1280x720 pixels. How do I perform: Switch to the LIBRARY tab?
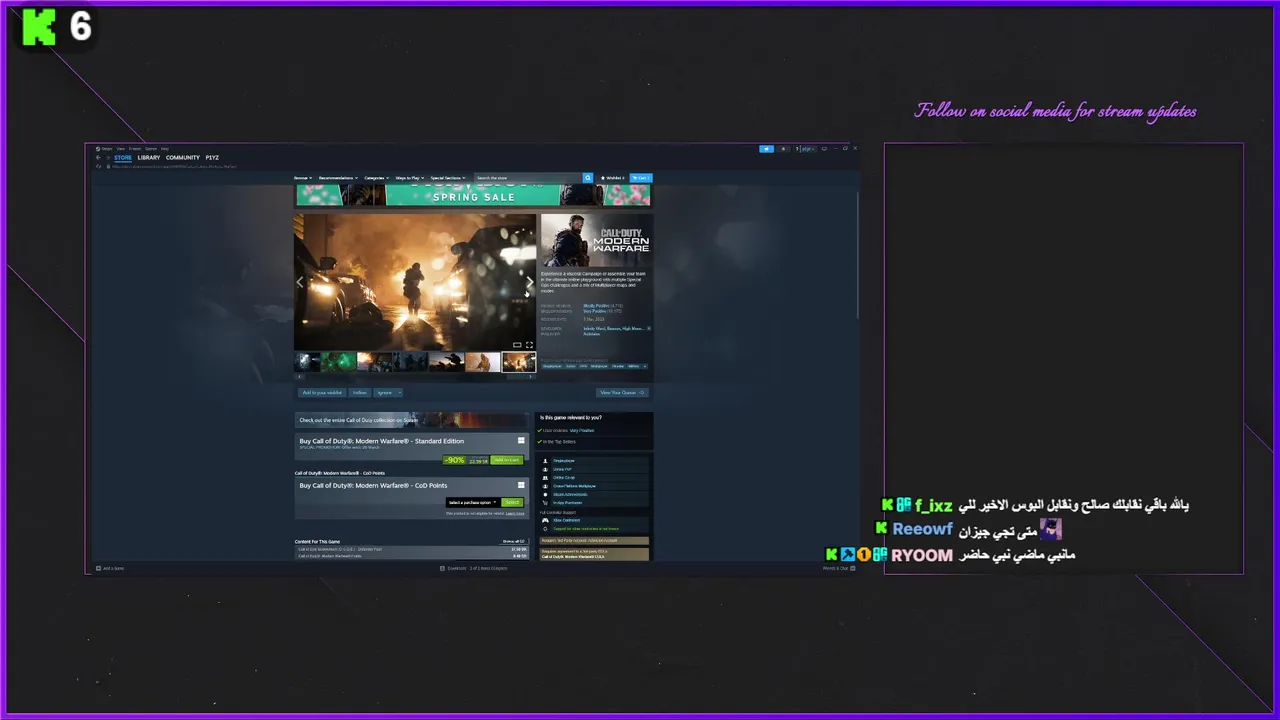pos(149,157)
